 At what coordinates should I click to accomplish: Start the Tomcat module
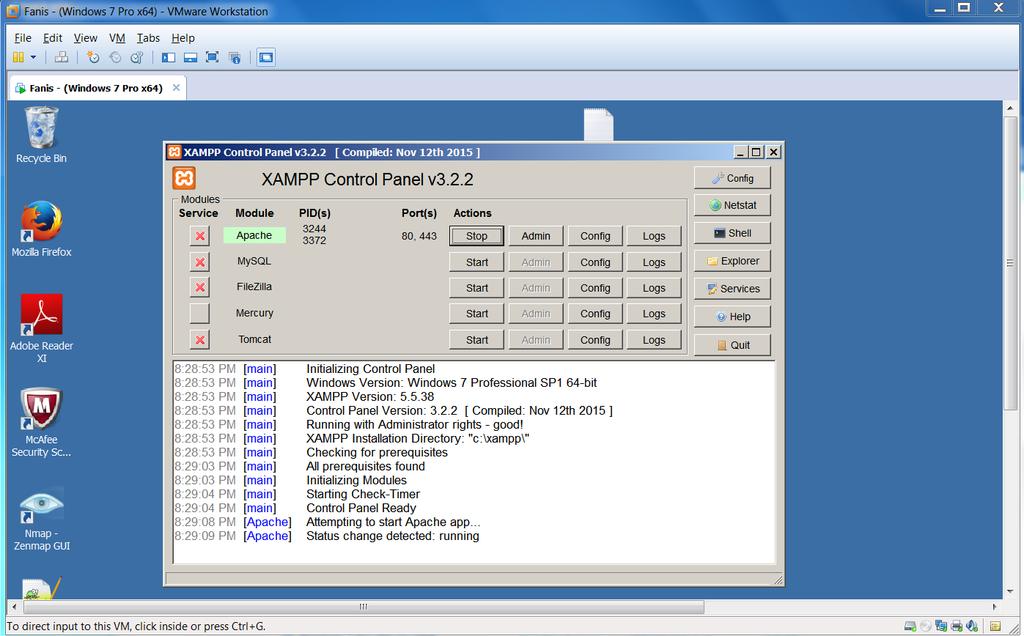(477, 340)
